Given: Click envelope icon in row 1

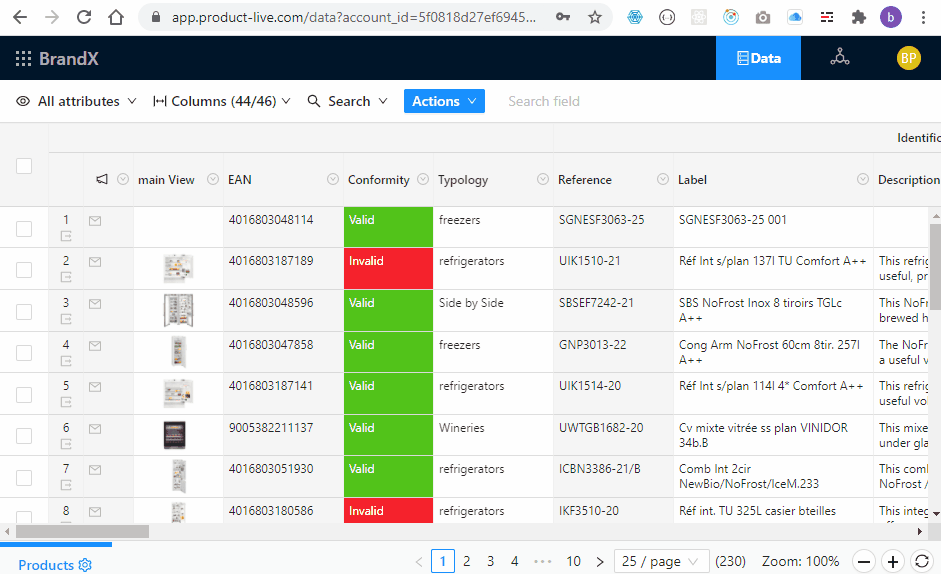Looking at the screenshot, I should click(95, 220).
